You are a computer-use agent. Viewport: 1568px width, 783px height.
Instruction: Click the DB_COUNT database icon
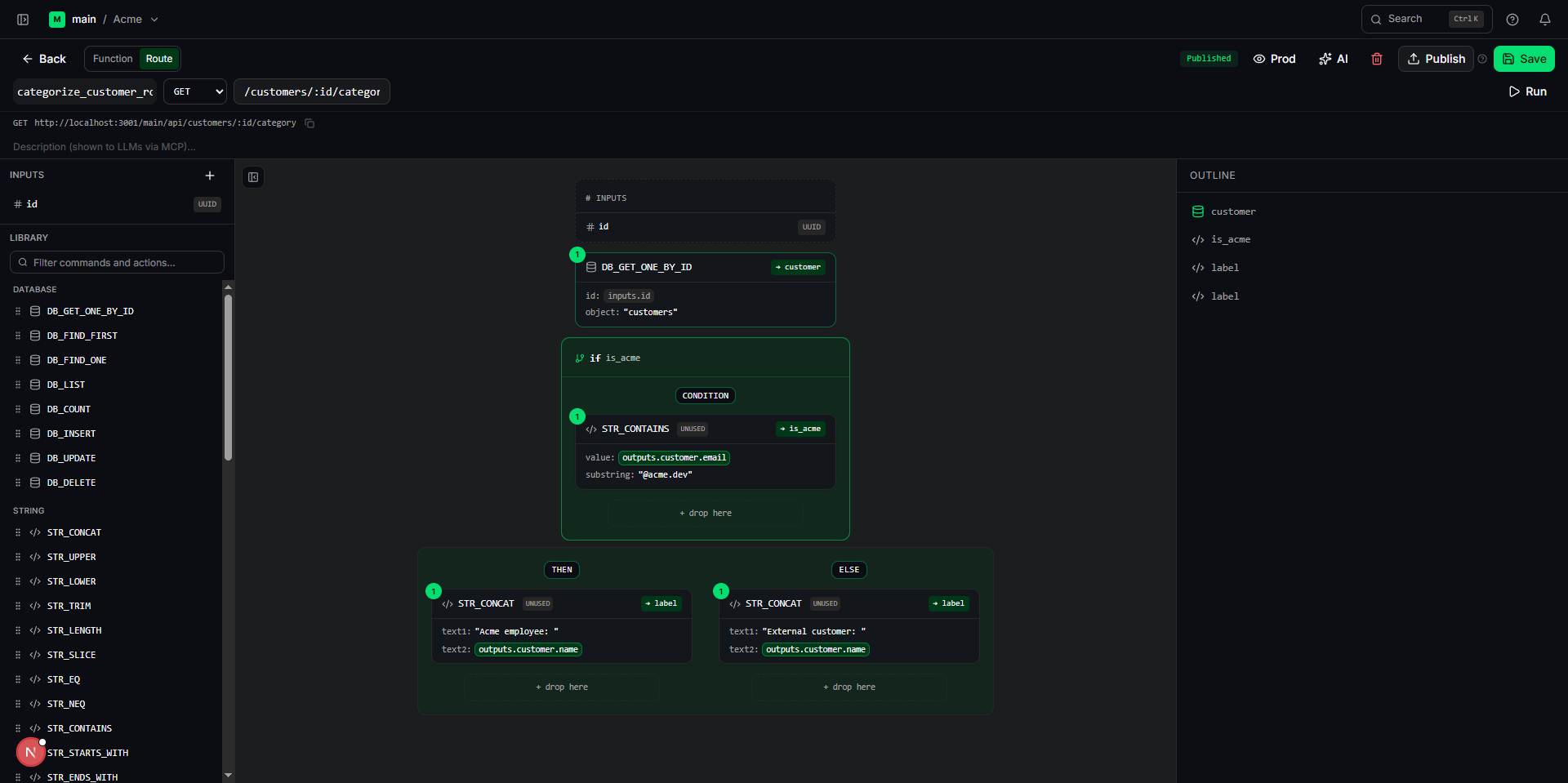[35, 409]
